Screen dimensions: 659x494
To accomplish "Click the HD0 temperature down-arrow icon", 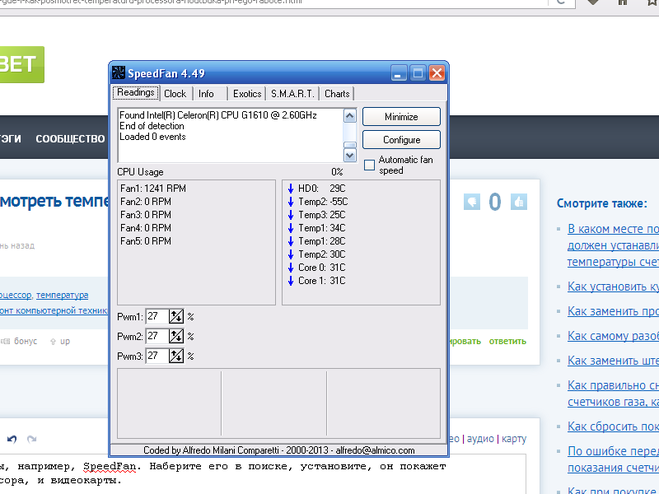I will (x=291, y=188).
